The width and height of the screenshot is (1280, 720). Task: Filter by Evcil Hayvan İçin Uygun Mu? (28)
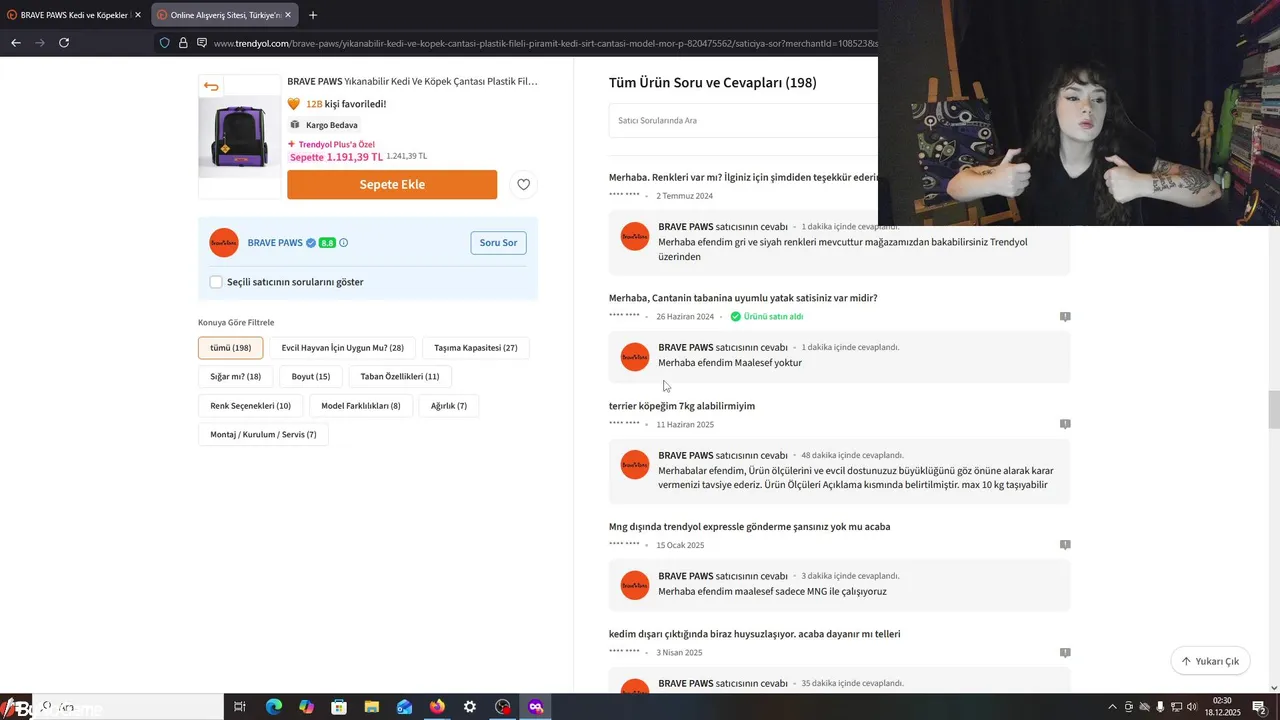(343, 348)
